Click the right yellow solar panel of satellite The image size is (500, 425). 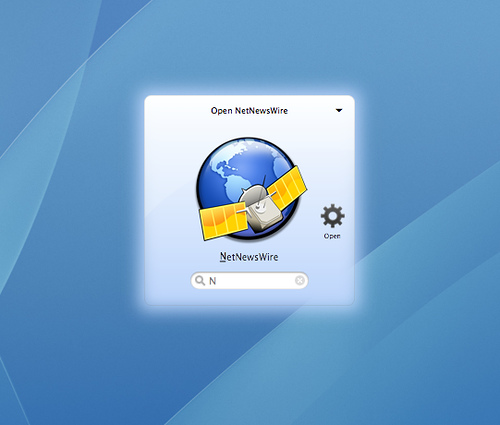288,187
